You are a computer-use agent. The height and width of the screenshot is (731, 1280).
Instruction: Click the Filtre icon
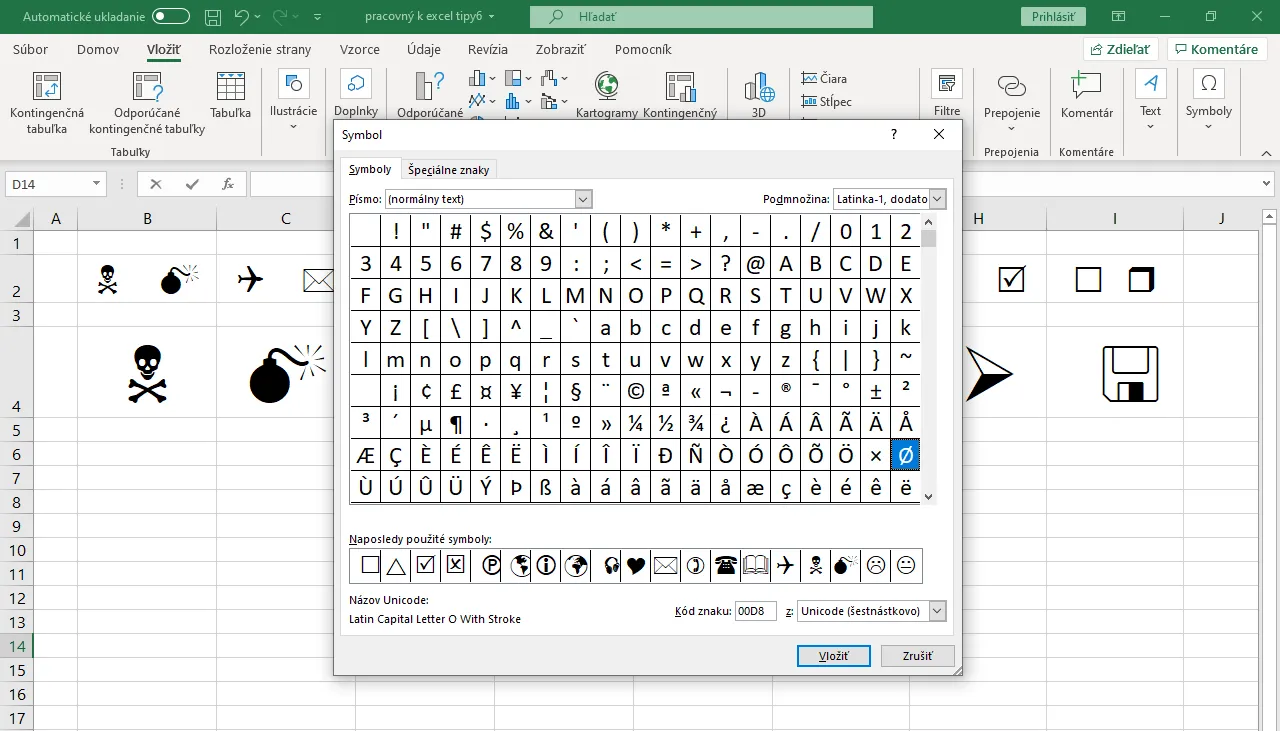(x=947, y=86)
